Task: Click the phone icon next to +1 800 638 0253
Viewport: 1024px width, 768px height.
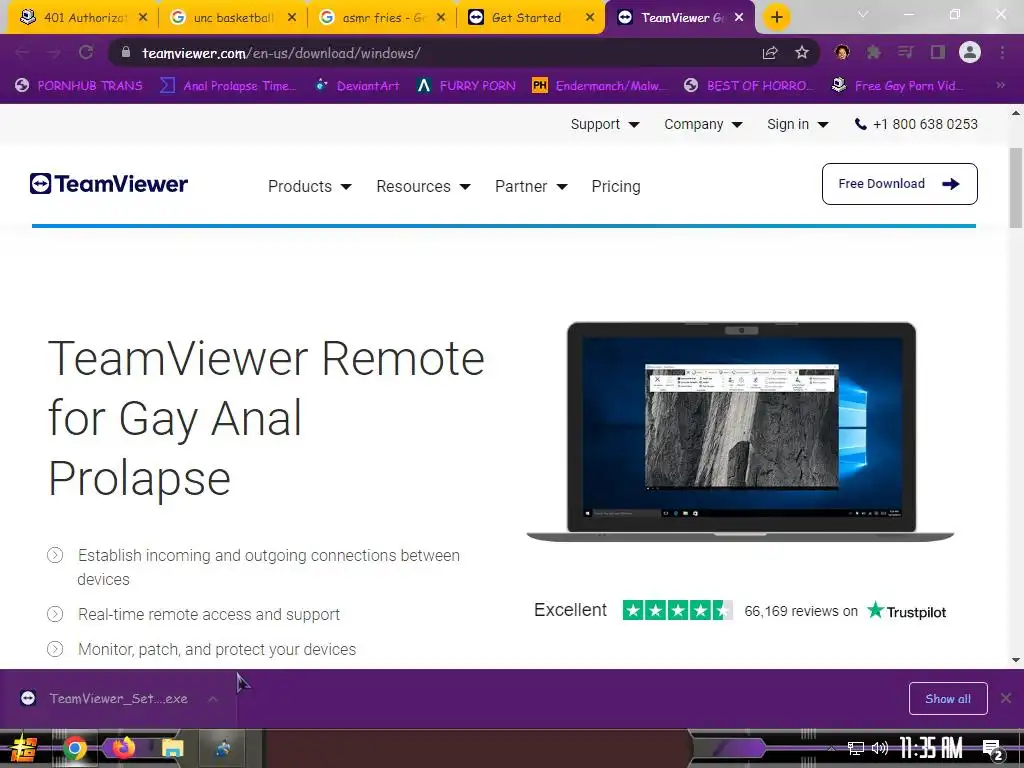Action: (861, 124)
